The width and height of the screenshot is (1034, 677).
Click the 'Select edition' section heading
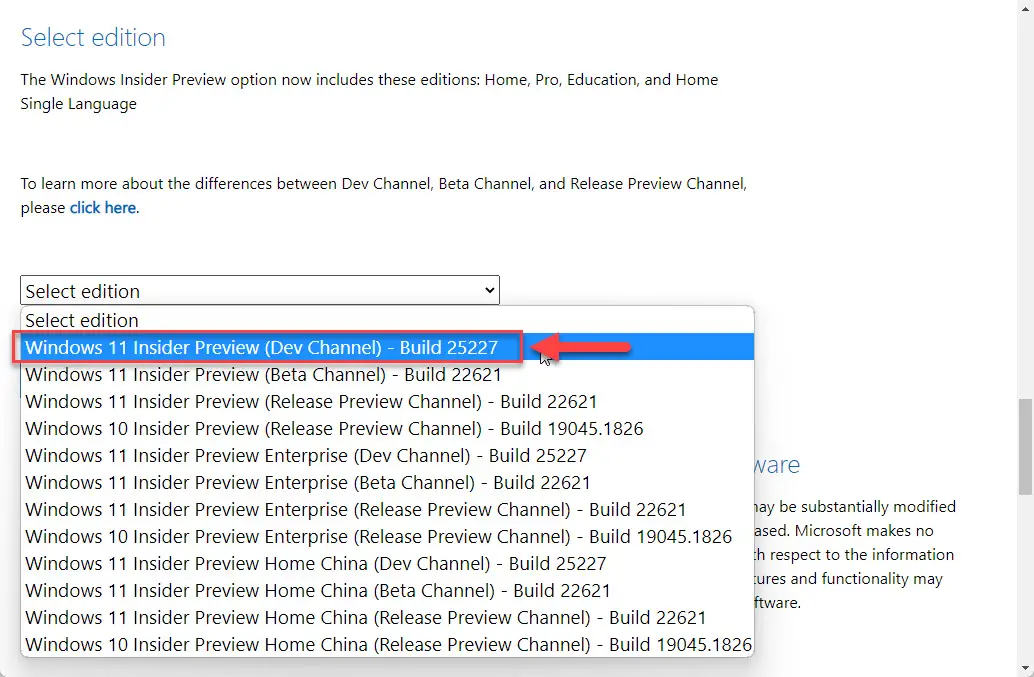93,38
